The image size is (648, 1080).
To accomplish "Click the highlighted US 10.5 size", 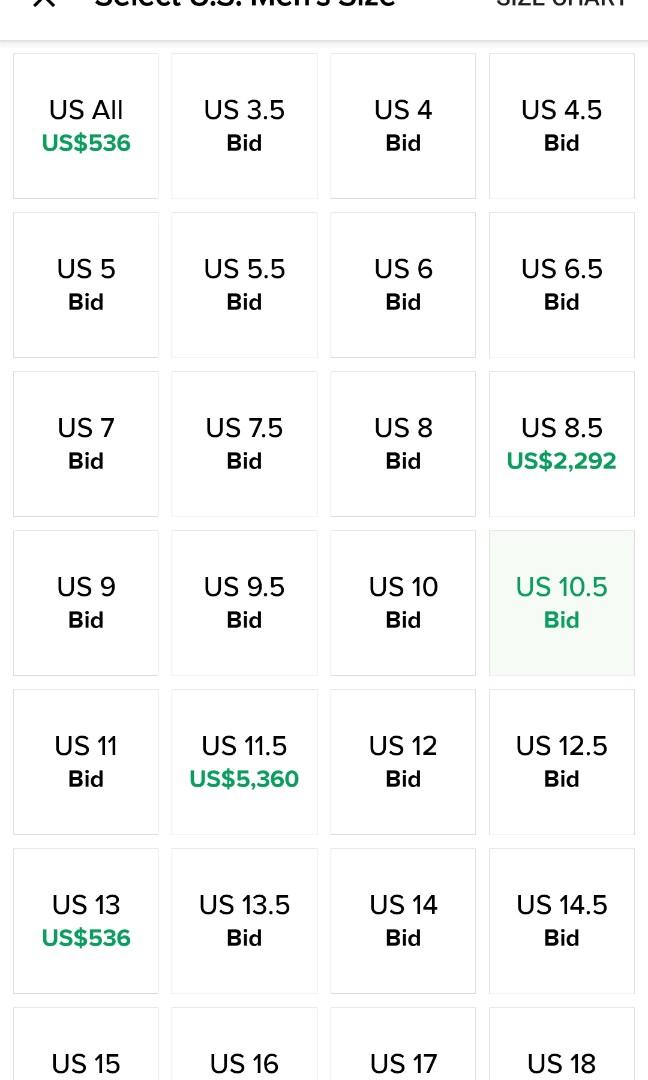I will coord(561,603).
